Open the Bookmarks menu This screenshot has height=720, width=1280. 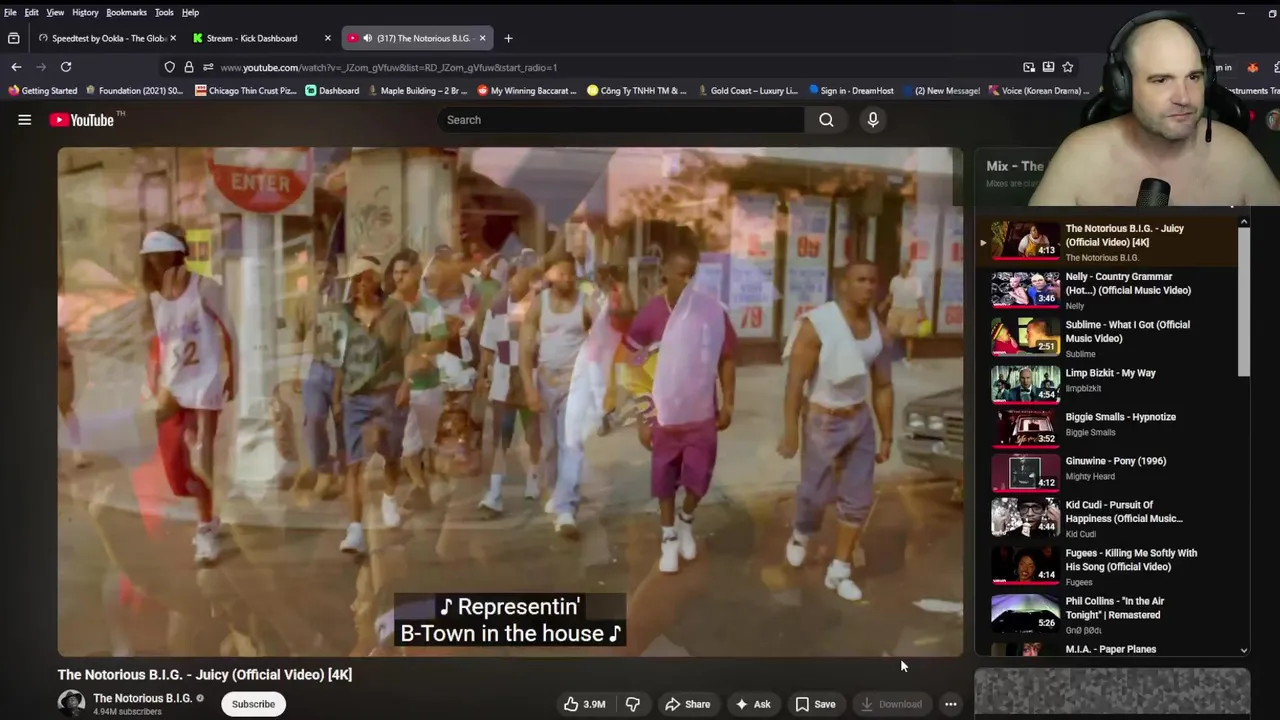tap(126, 12)
